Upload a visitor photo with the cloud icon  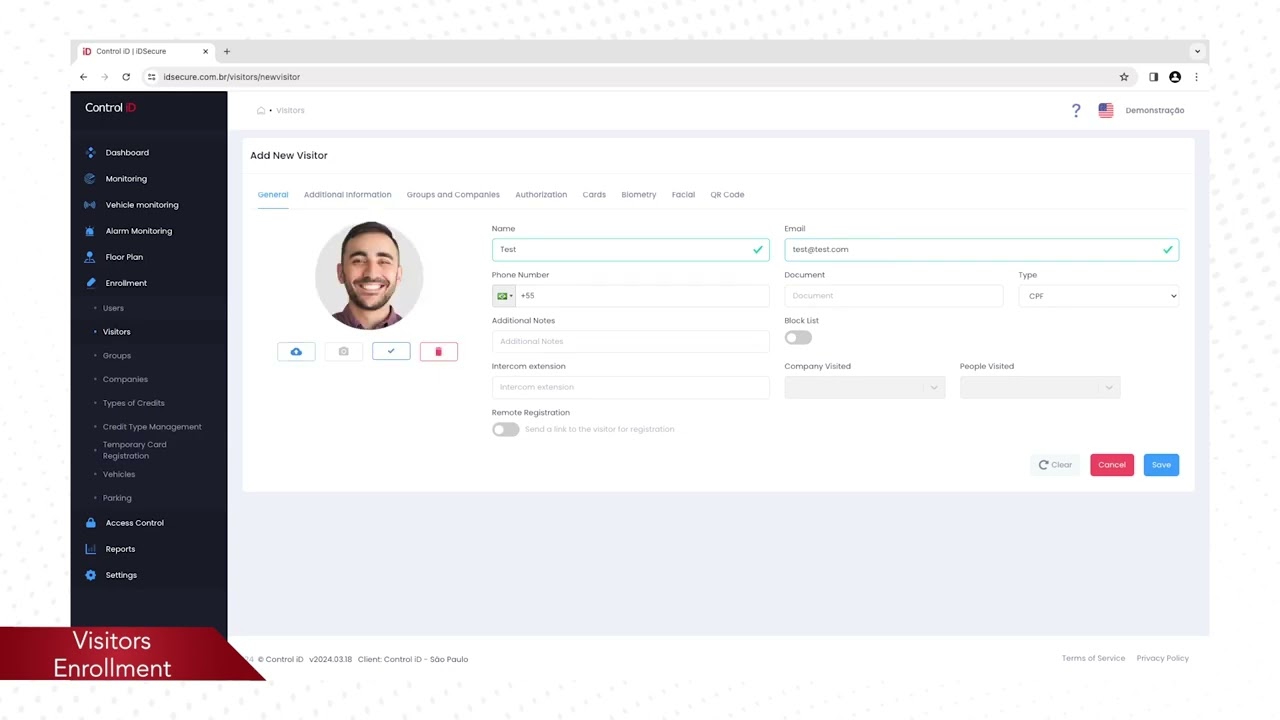coord(296,352)
